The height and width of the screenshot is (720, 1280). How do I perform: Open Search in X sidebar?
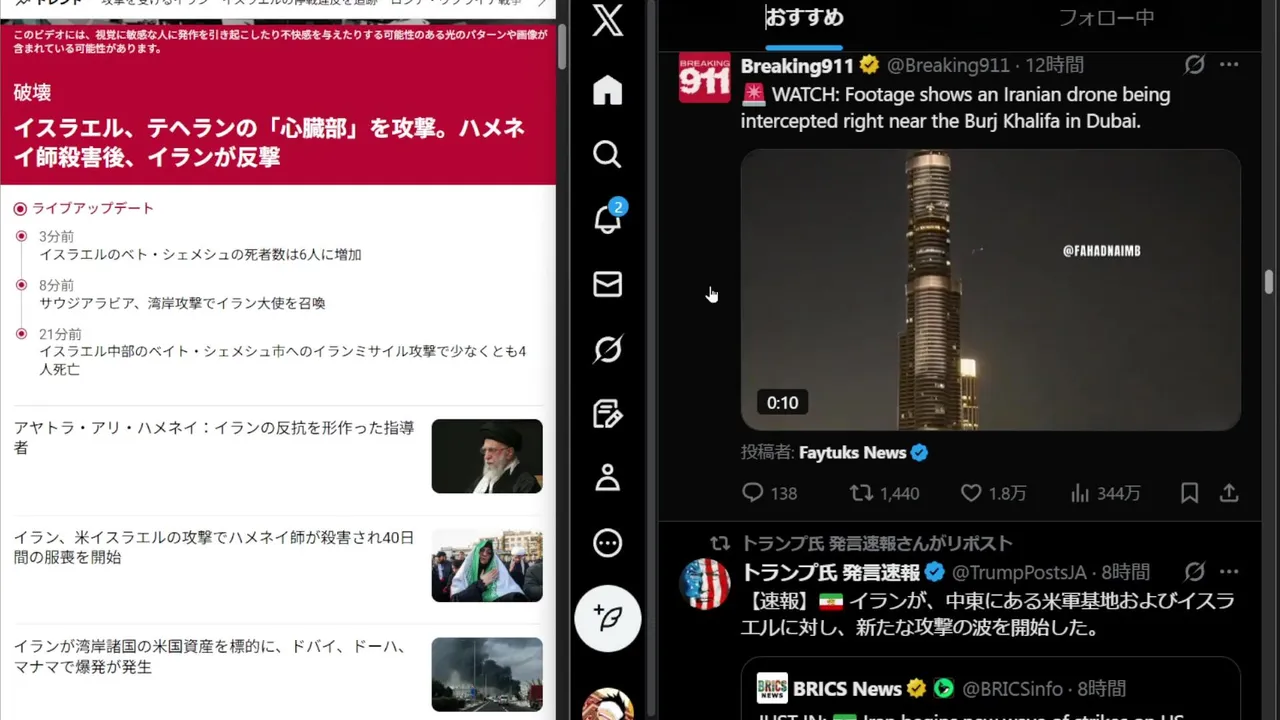click(608, 154)
